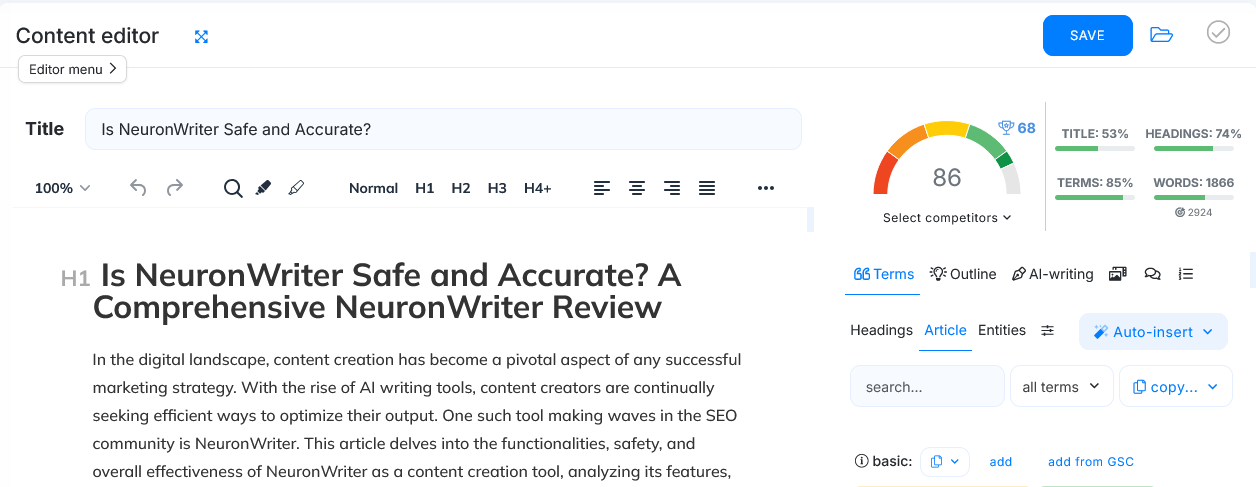Switch to the Entities sub-tab
This screenshot has height=487, width=1256.
click(x=1001, y=331)
